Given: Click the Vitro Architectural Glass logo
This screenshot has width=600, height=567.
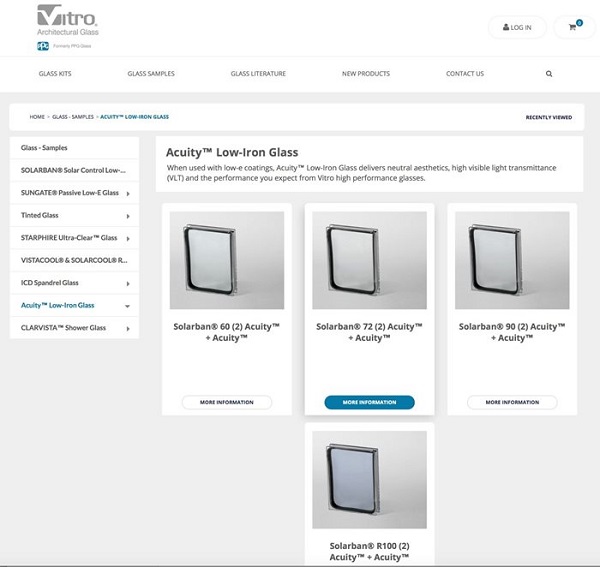Looking at the screenshot, I should point(68,20).
